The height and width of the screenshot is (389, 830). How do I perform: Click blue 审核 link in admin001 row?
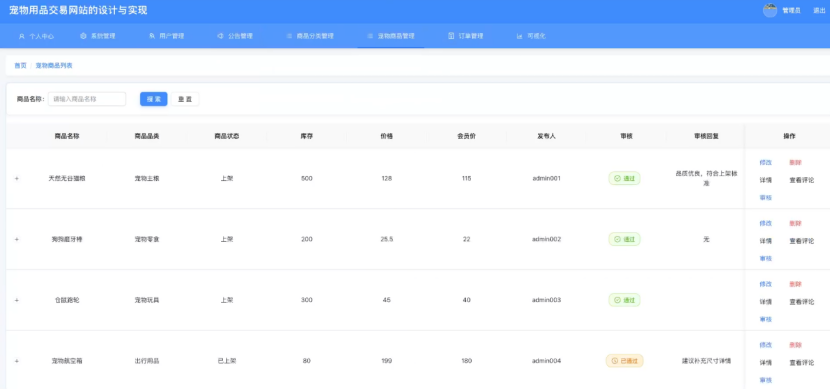(x=765, y=197)
